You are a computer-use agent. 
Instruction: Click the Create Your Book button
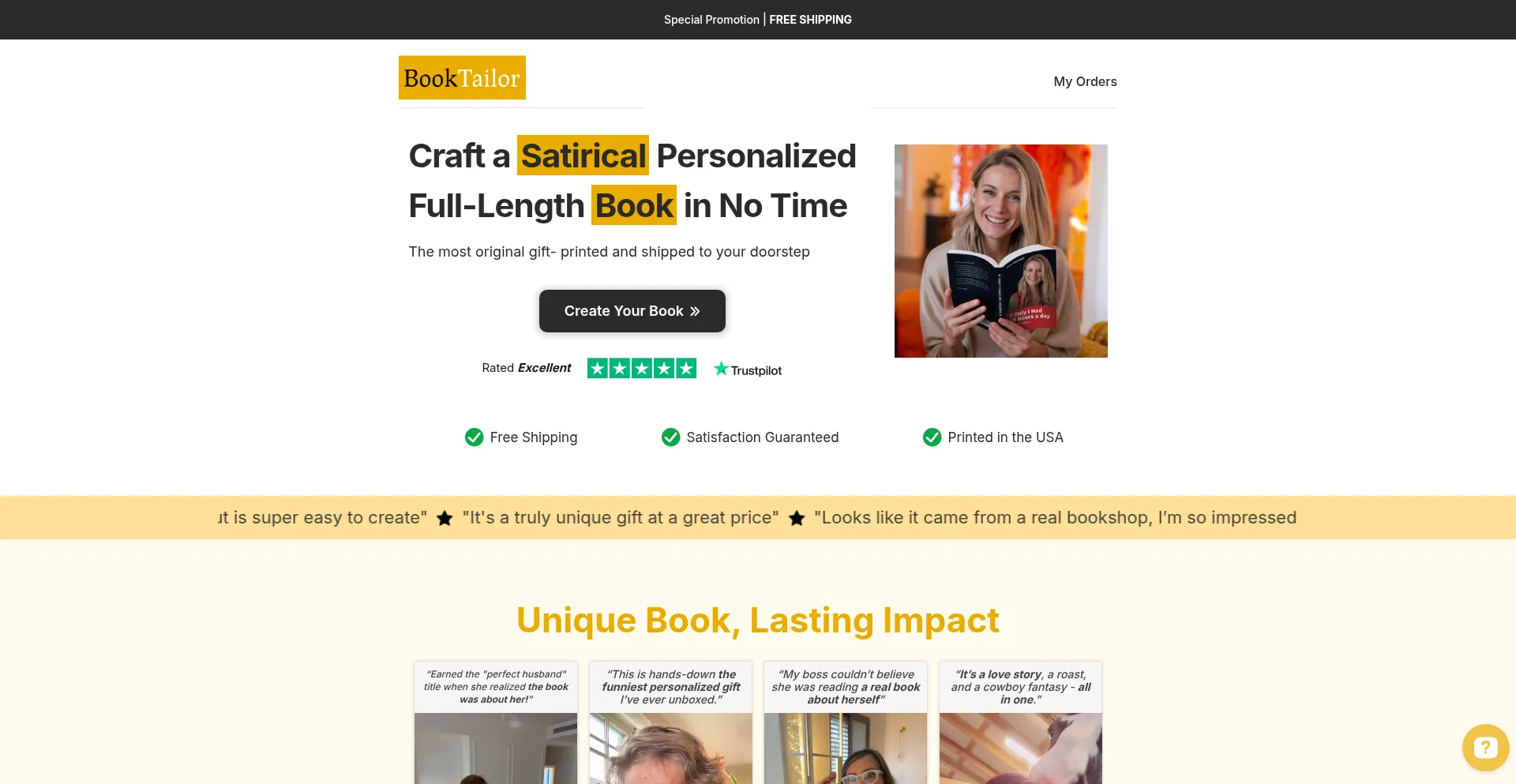(632, 311)
